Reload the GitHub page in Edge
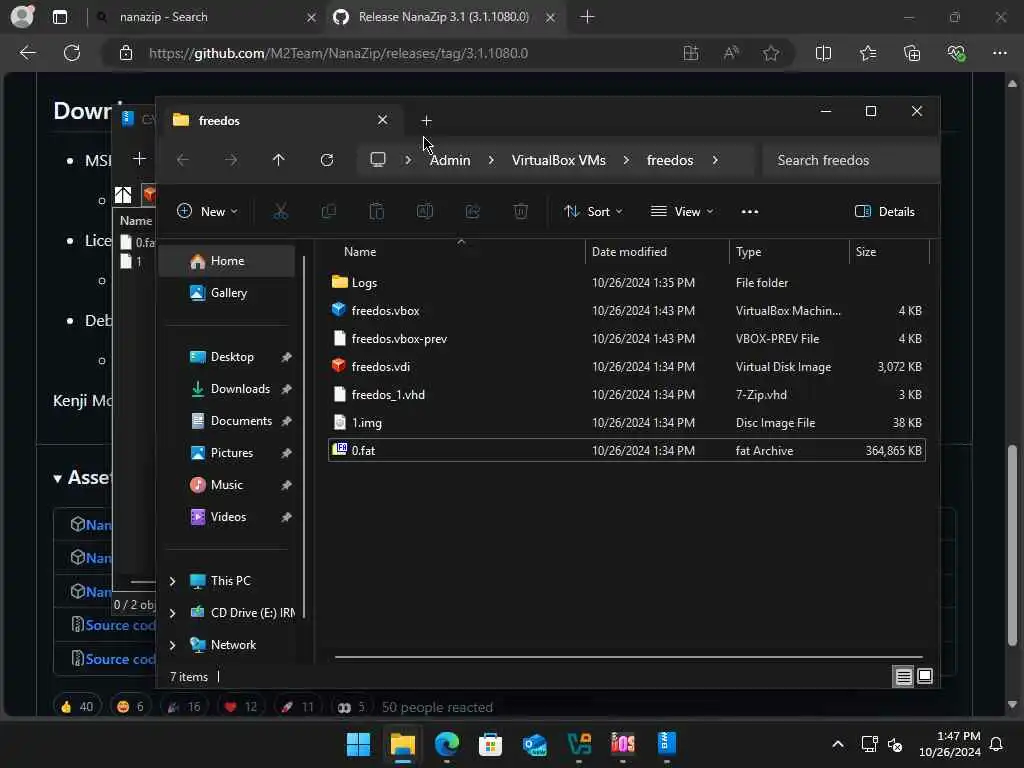The image size is (1024, 768). (72, 53)
